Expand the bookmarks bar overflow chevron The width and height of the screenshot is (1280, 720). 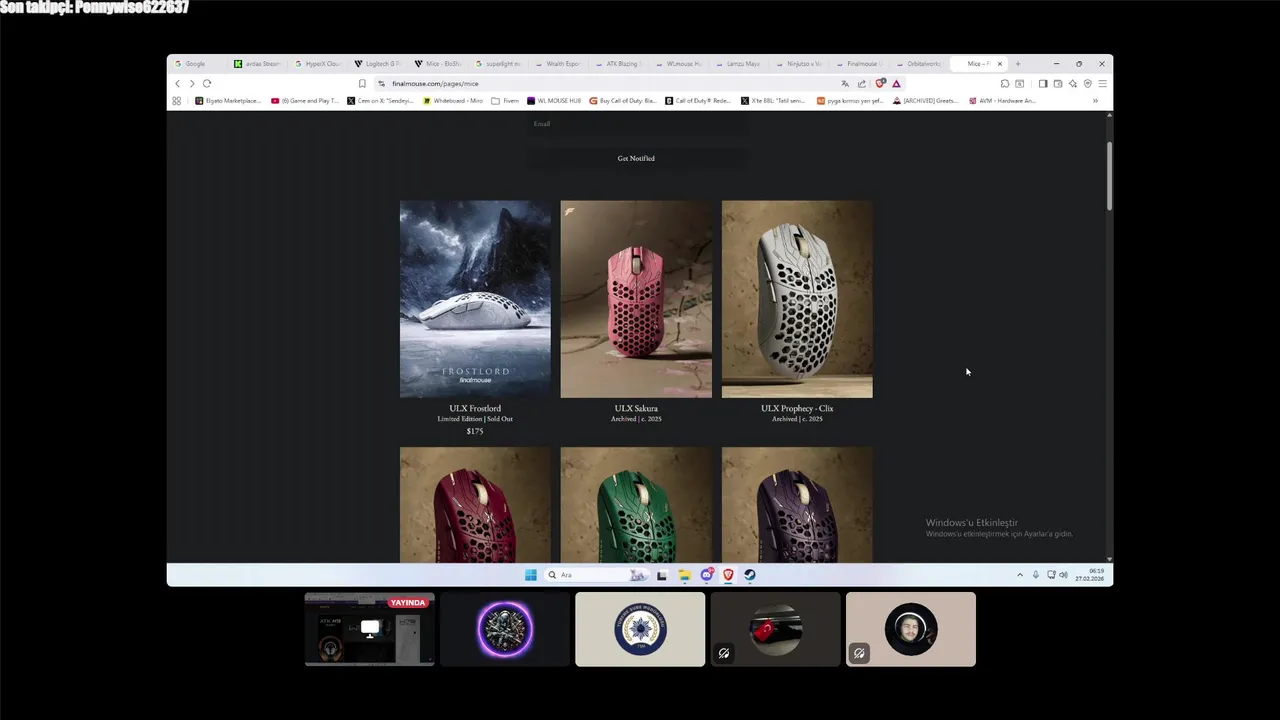click(x=1095, y=101)
